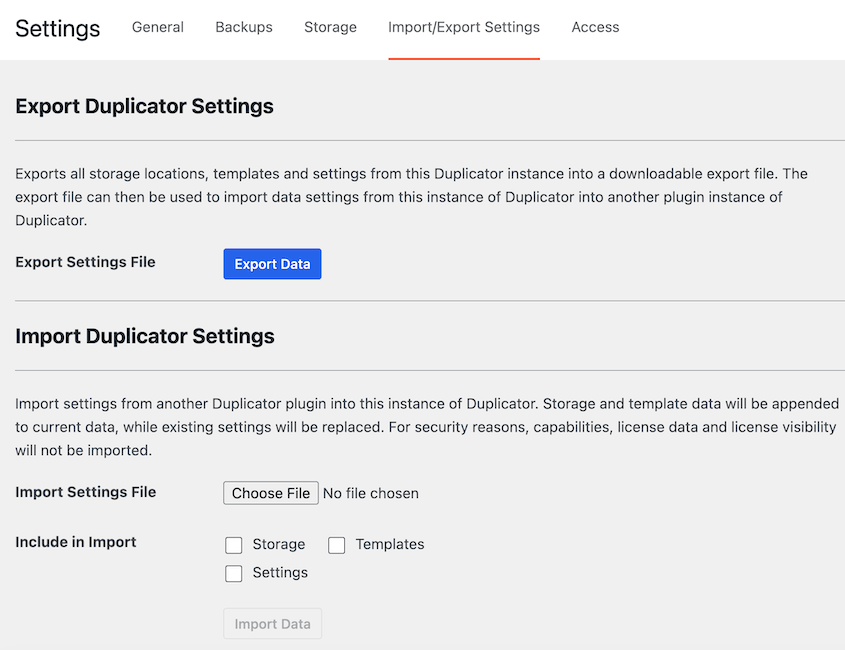845x650 pixels.
Task: Open the General settings tab
Action: click(x=158, y=27)
